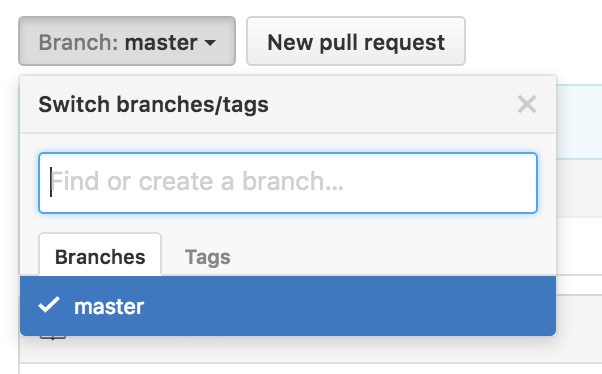This screenshot has width=602, height=374.
Task: Click the partially hidden icon below the popup
Action: [53, 338]
